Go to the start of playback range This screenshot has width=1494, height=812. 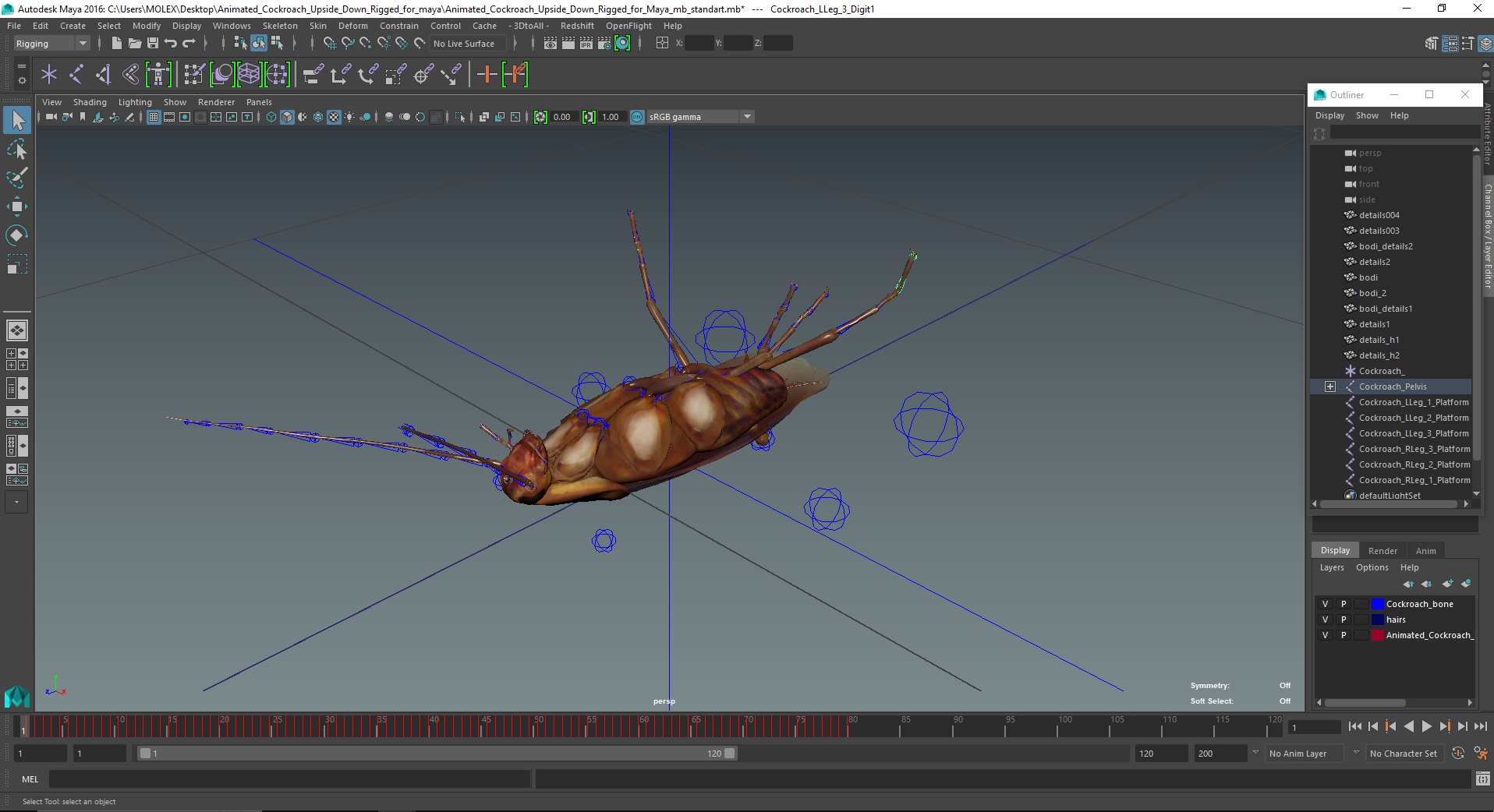(x=1354, y=726)
